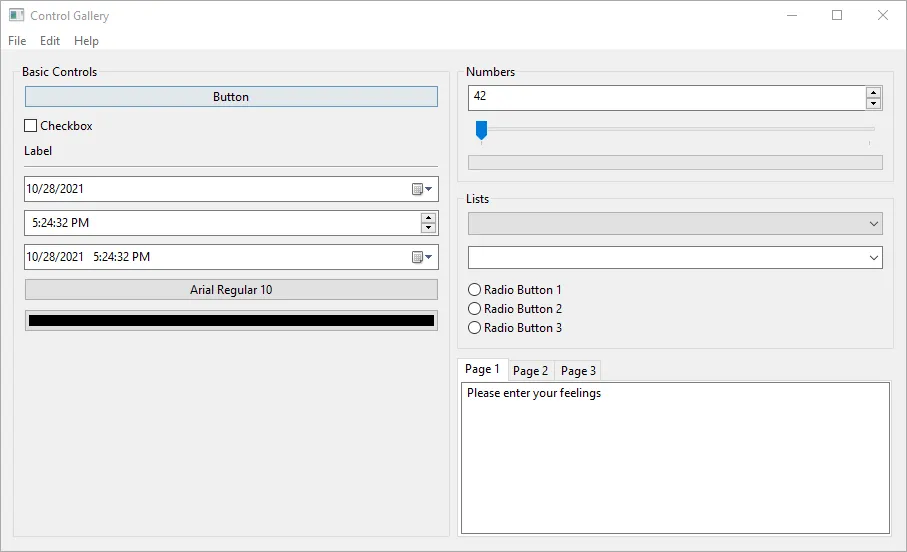Expand the editable white combobox in Lists
The height and width of the screenshot is (552, 907).
[x=873, y=257]
